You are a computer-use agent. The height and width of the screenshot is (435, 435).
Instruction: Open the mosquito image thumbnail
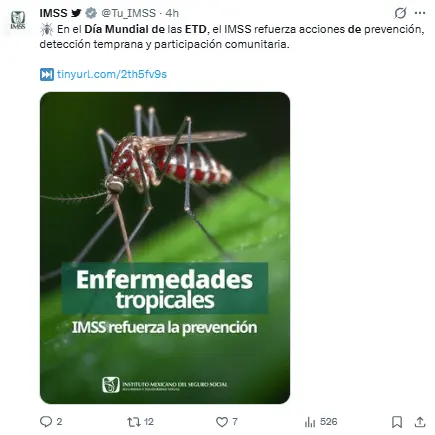[x=165, y=248]
